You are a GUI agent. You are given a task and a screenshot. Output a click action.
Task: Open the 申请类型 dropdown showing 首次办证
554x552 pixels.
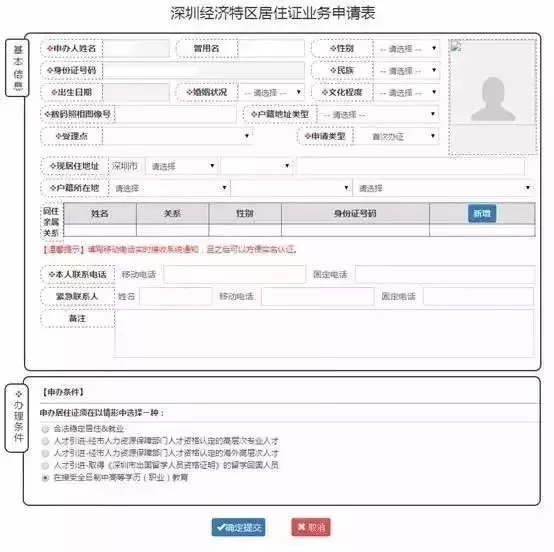coord(396,136)
